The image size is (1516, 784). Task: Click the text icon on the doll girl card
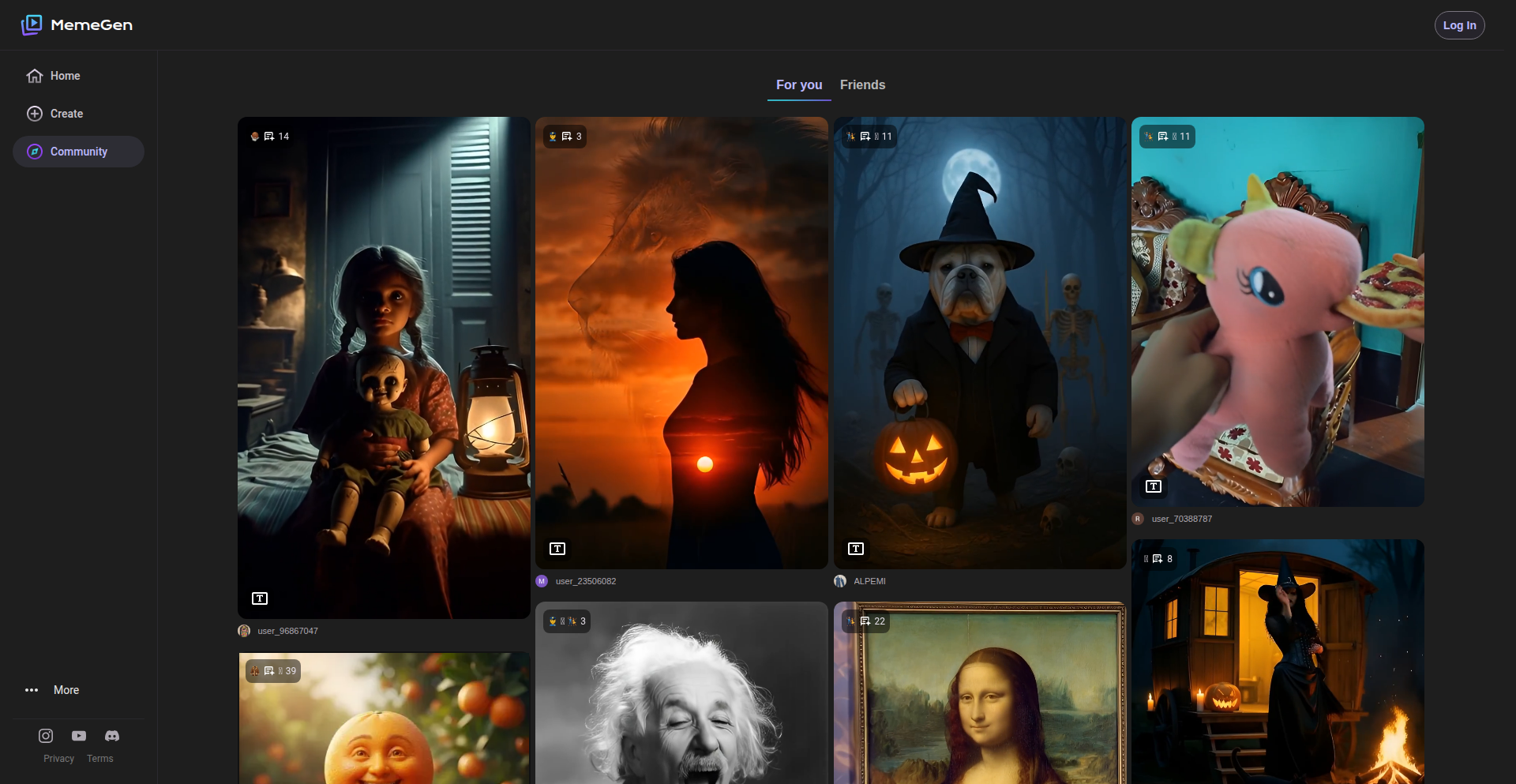260,598
